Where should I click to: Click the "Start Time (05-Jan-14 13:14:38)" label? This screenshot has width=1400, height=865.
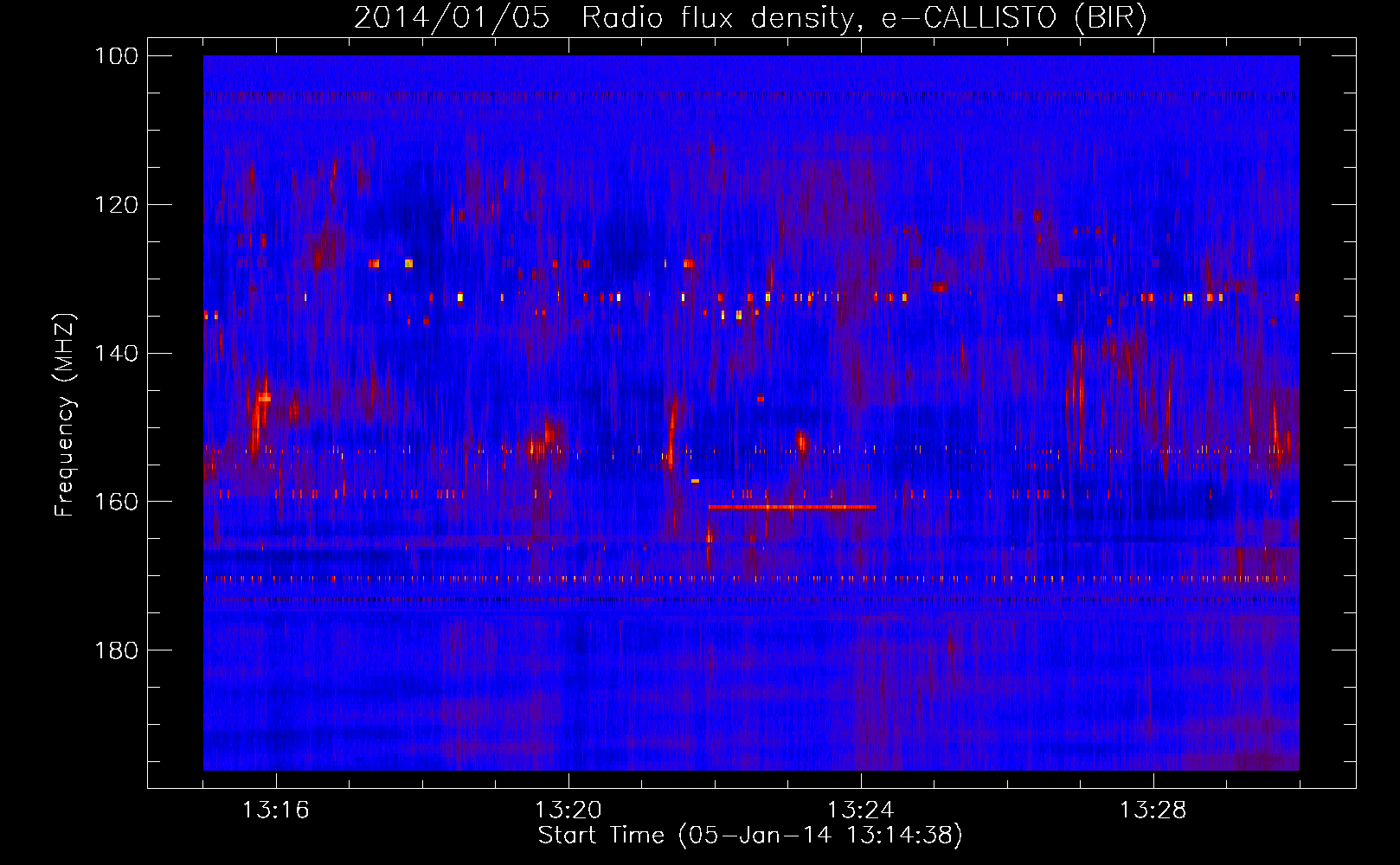[750, 836]
